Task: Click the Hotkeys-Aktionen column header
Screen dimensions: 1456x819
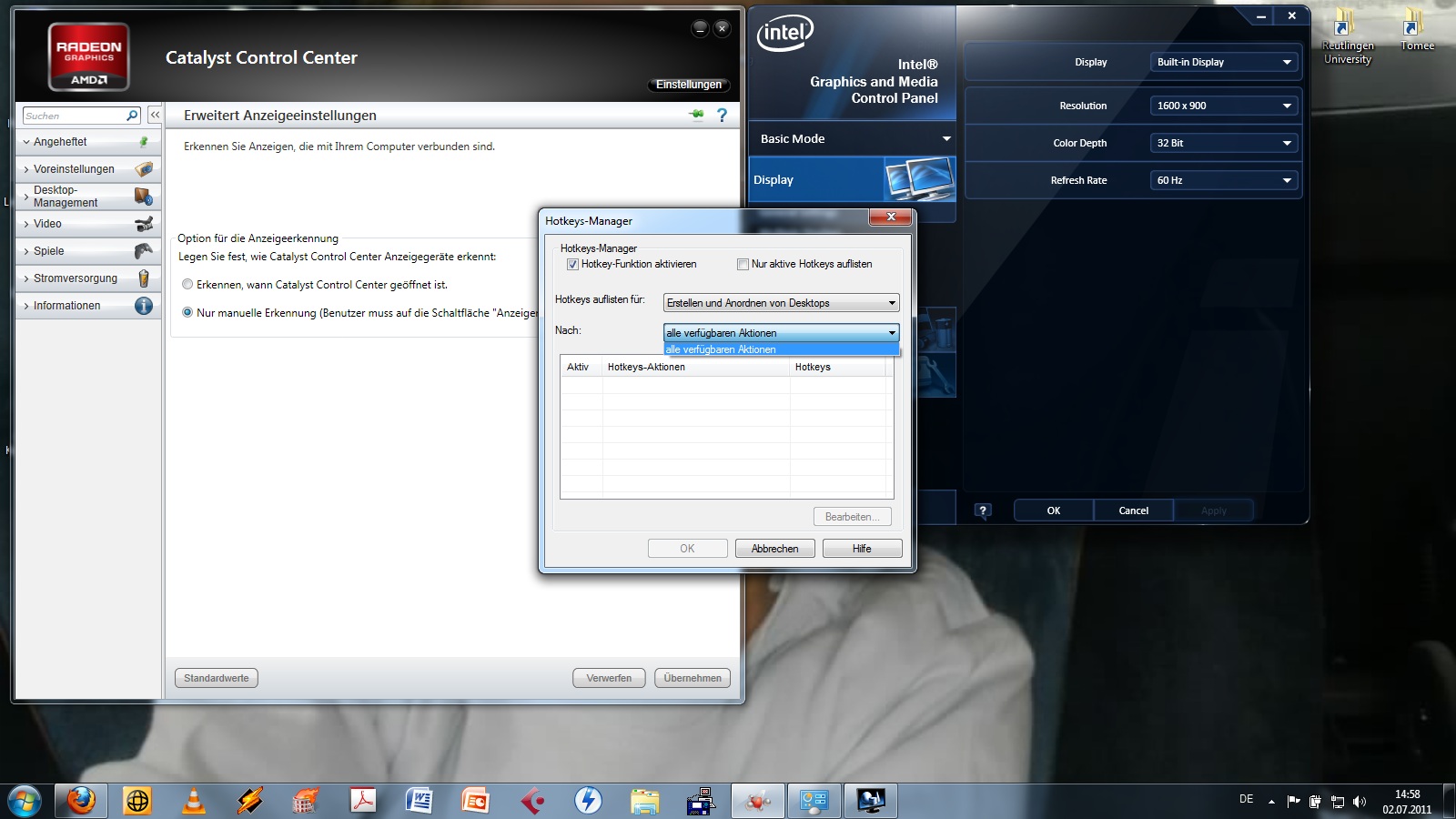Action: click(696, 367)
